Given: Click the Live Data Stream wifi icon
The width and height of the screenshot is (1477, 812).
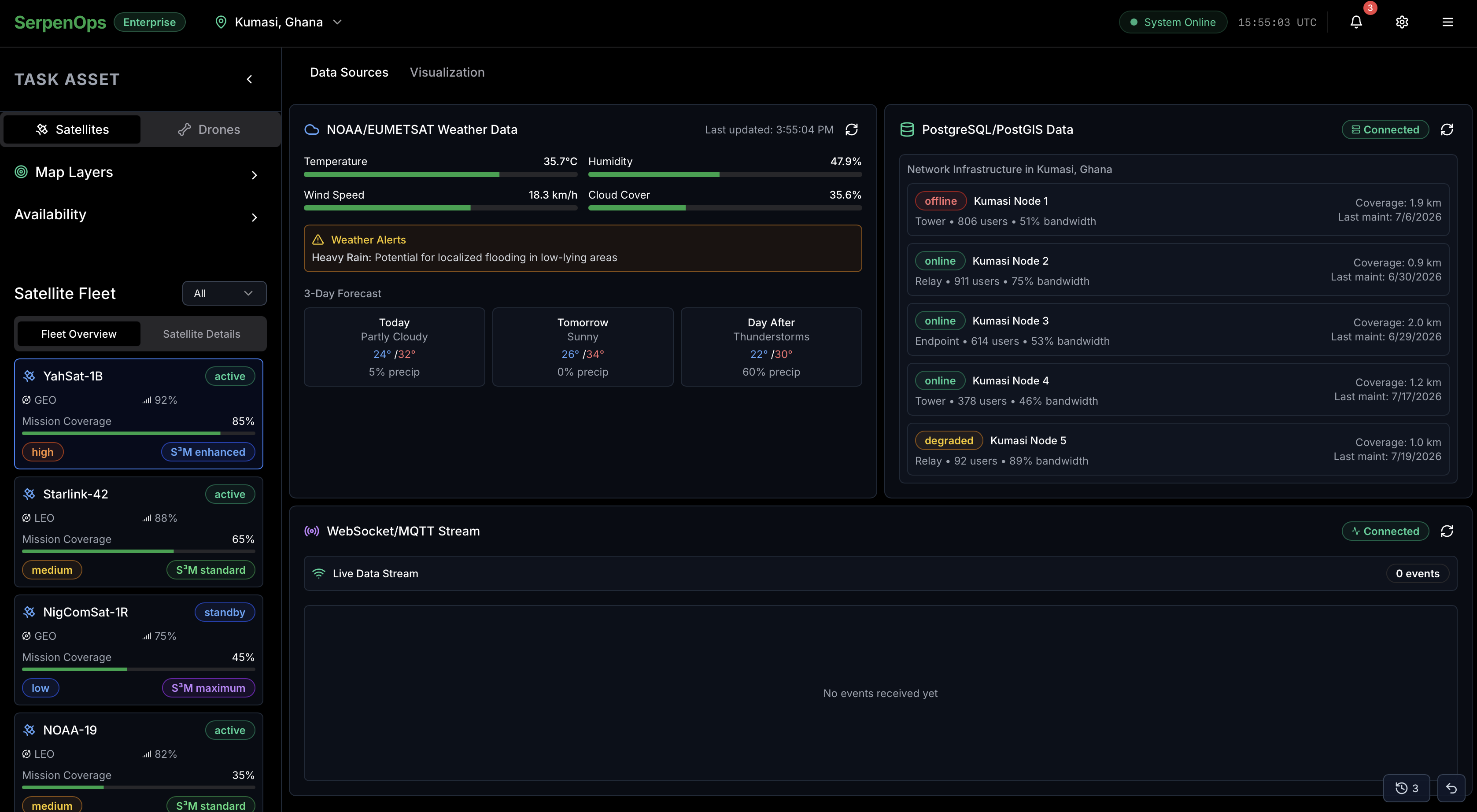Looking at the screenshot, I should pos(319,573).
